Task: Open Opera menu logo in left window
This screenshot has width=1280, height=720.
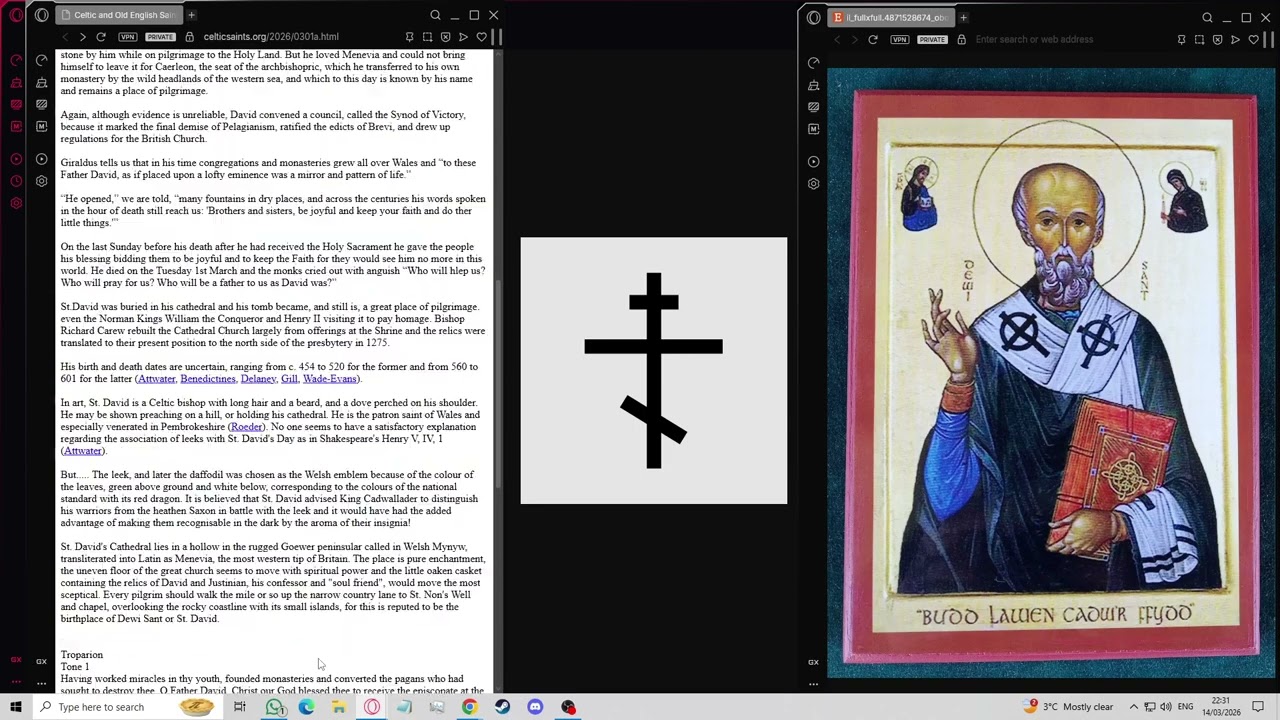Action: coord(41,15)
